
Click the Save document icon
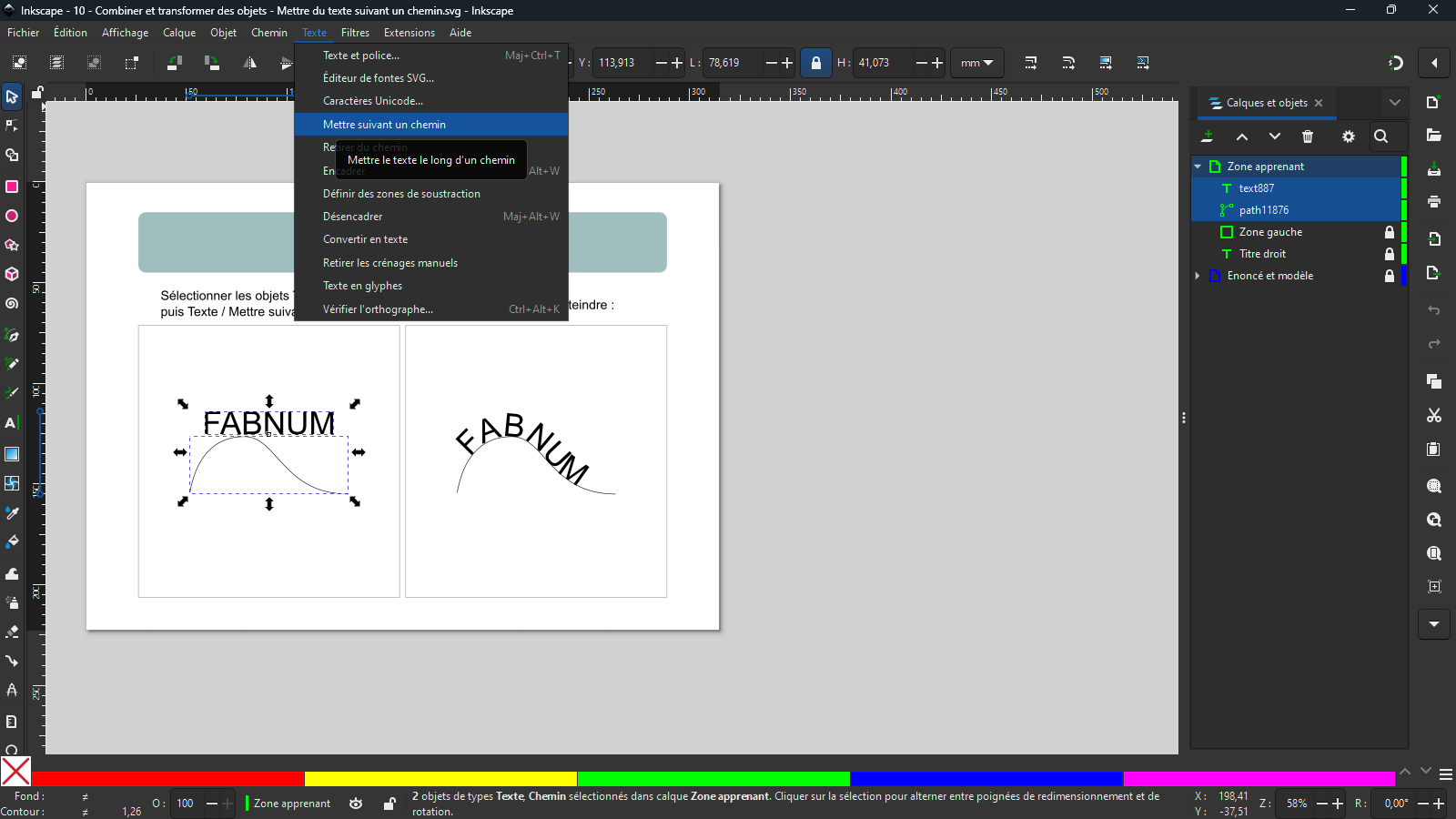point(1434,169)
